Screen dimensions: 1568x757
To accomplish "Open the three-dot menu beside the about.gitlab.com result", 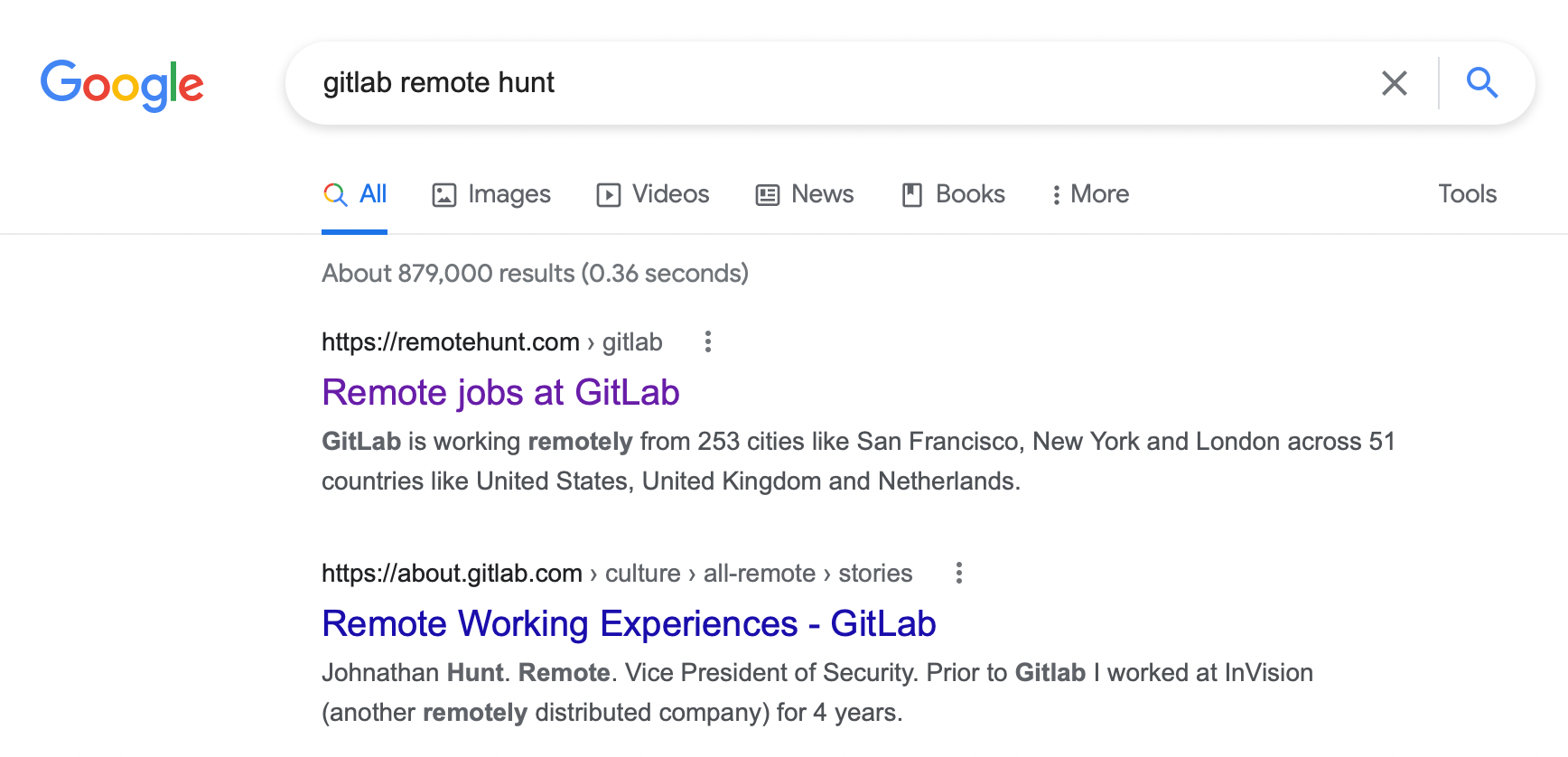I will [x=959, y=573].
